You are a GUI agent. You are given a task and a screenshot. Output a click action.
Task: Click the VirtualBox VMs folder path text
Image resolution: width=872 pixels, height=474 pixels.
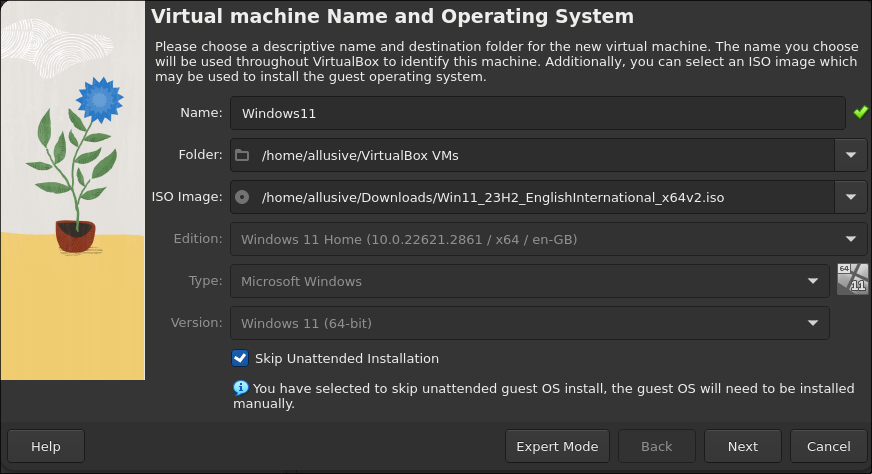pyautogui.click(x=360, y=155)
